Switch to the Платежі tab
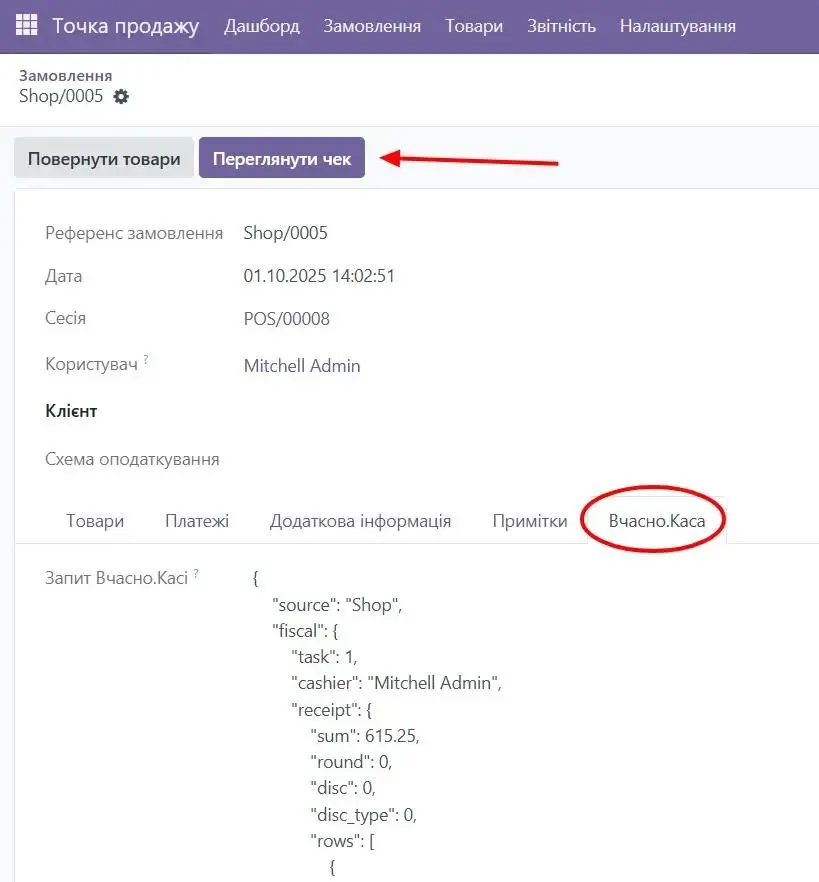 (196, 520)
